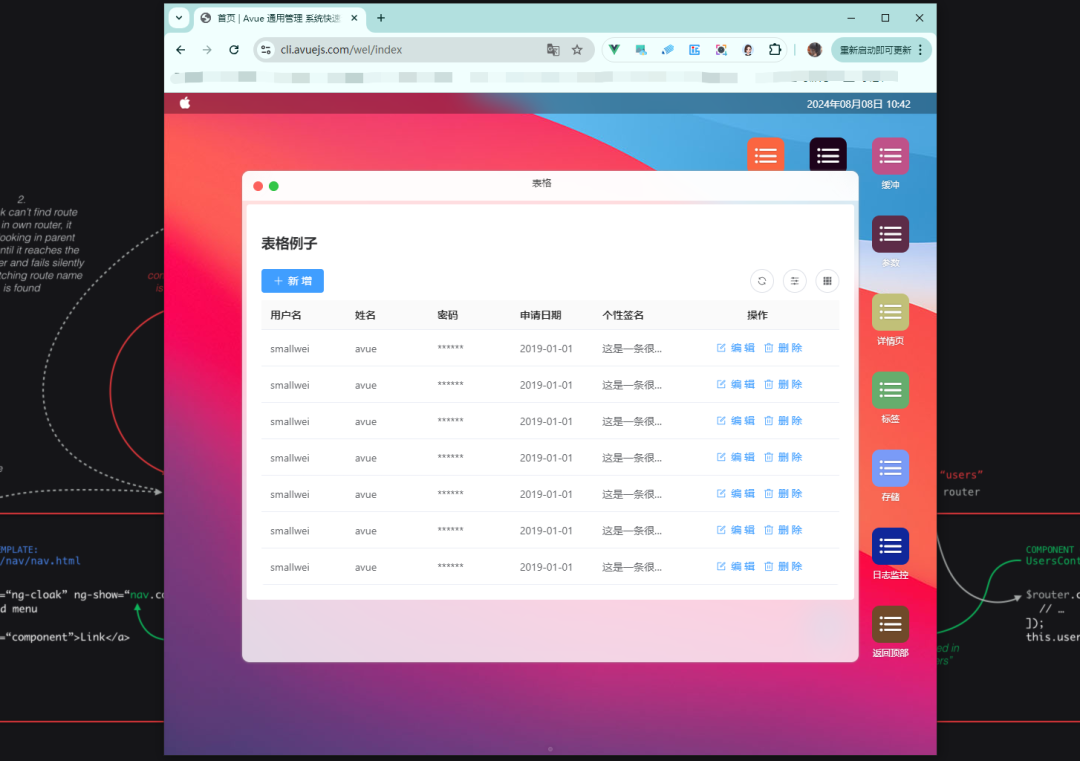
Task: Click the 申请日期 column header
Action: [x=541, y=315]
